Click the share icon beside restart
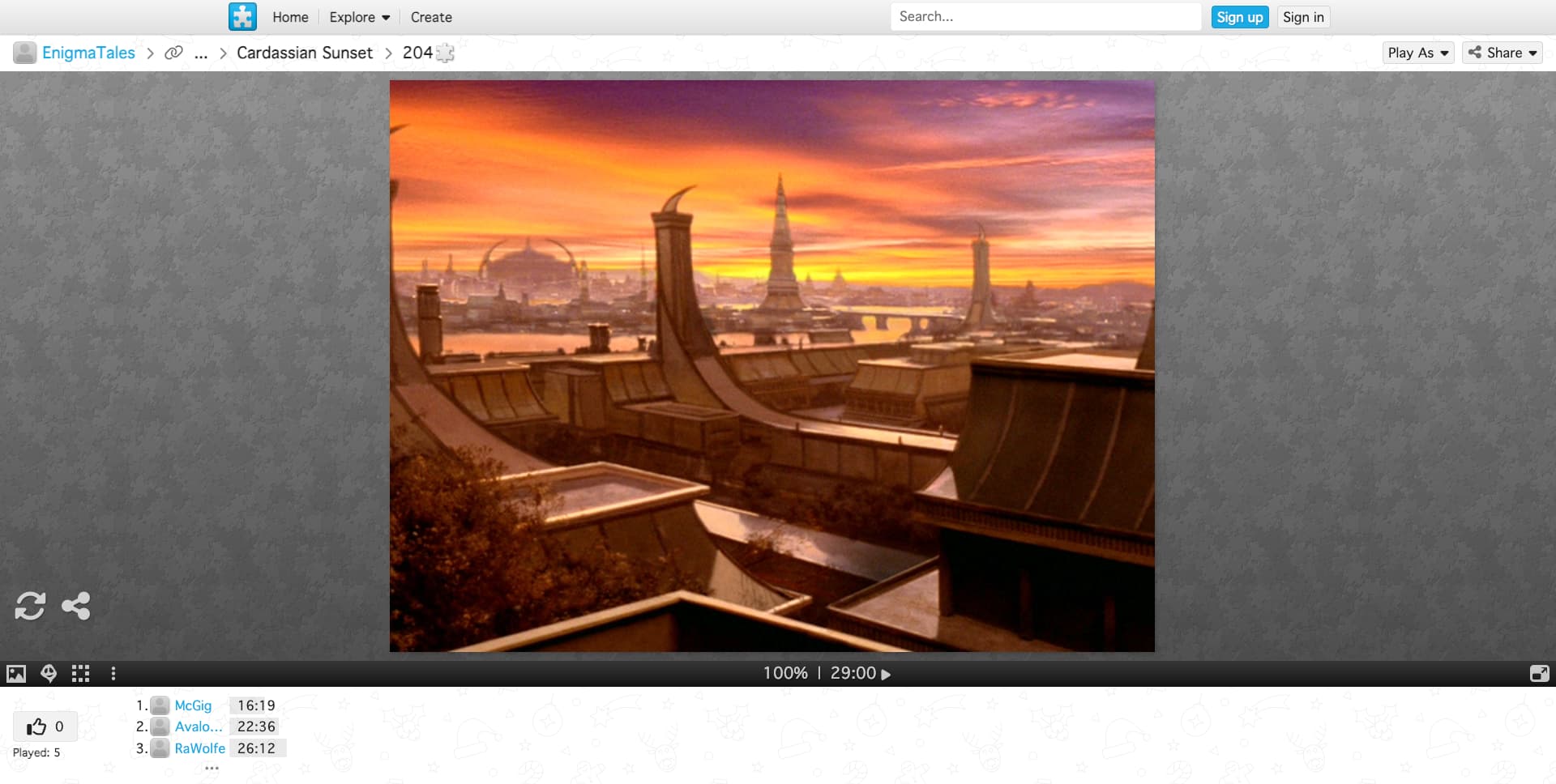 (x=76, y=606)
